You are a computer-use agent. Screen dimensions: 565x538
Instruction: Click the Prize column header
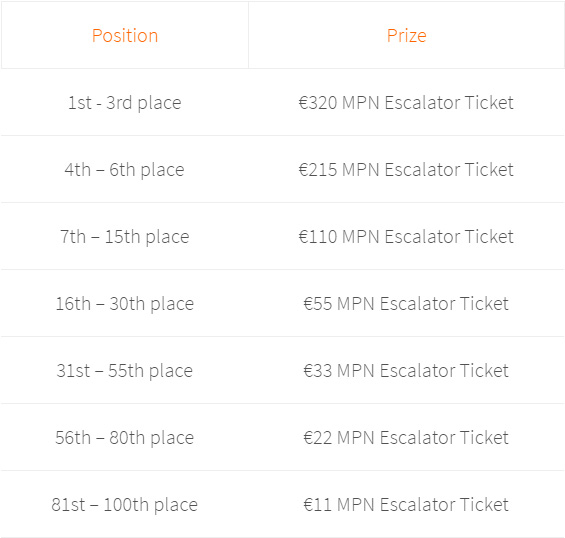tap(406, 35)
